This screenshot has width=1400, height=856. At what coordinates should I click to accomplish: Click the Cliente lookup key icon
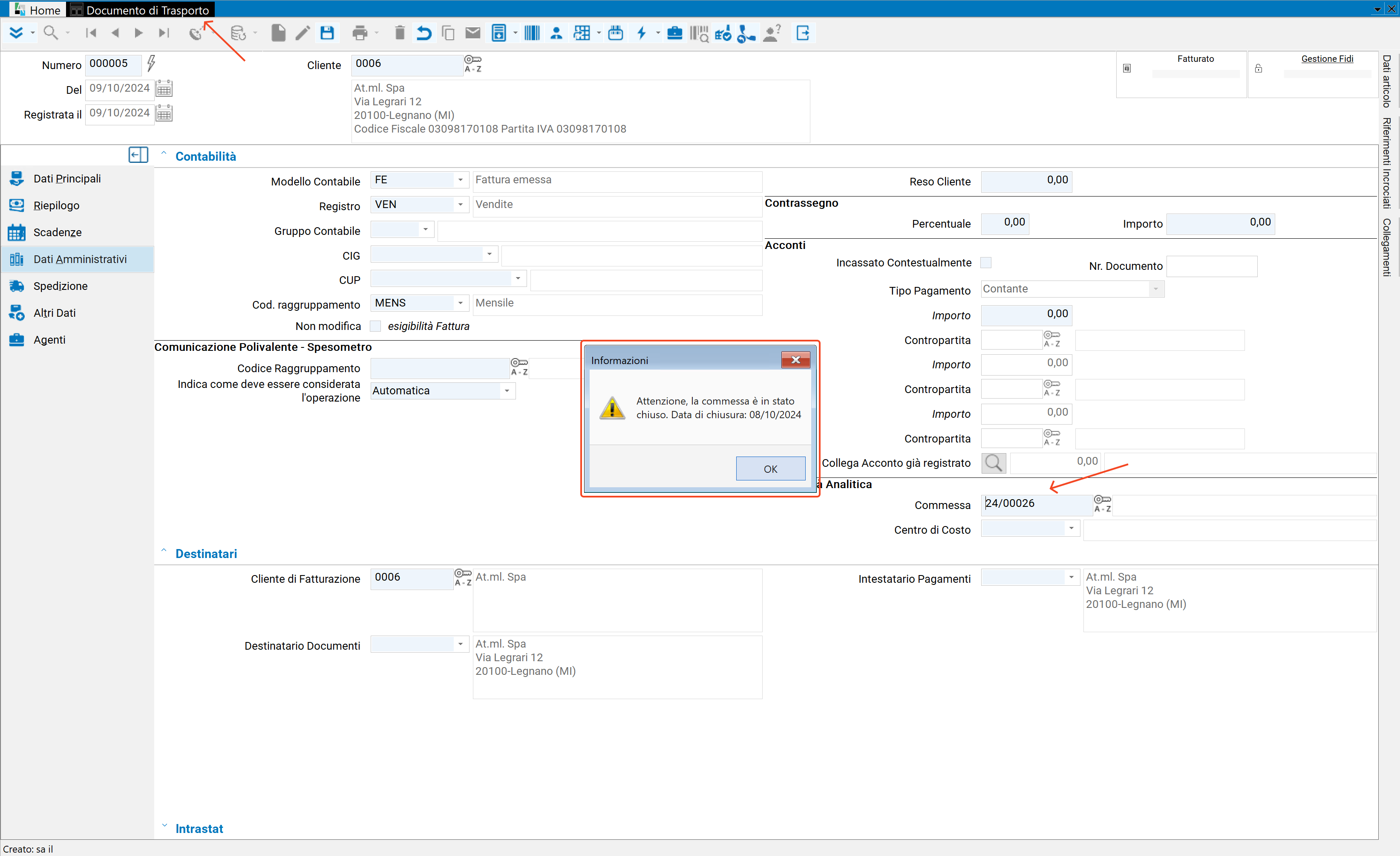coord(473,64)
